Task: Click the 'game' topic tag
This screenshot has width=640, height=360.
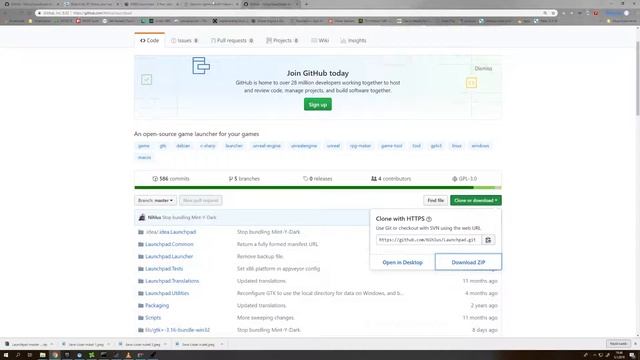Action: (x=144, y=146)
